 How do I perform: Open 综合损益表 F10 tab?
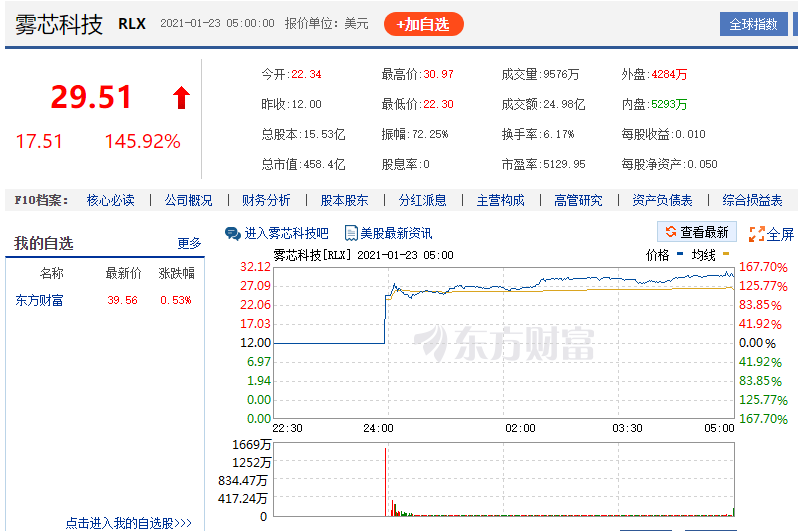[752, 200]
